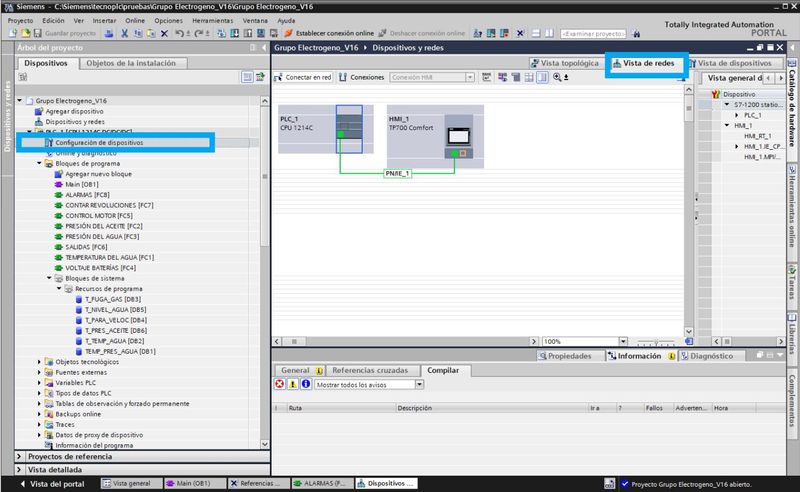Click the Print icon in main toolbar
The image size is (800, 492).
[109, 33]
